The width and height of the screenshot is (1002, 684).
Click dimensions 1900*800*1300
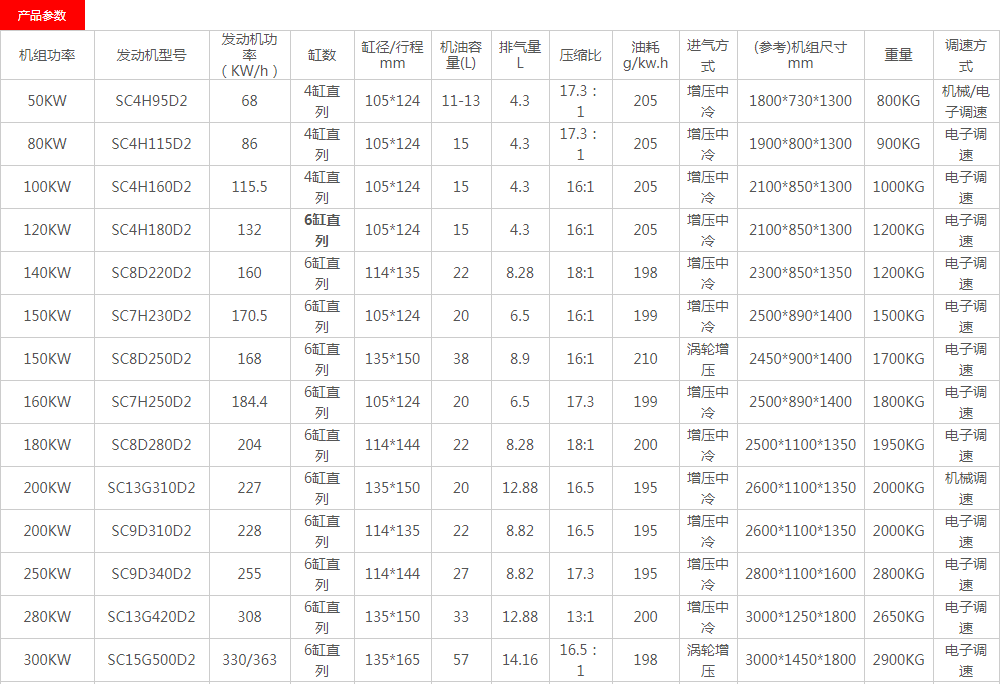click(x=800, y=144)
